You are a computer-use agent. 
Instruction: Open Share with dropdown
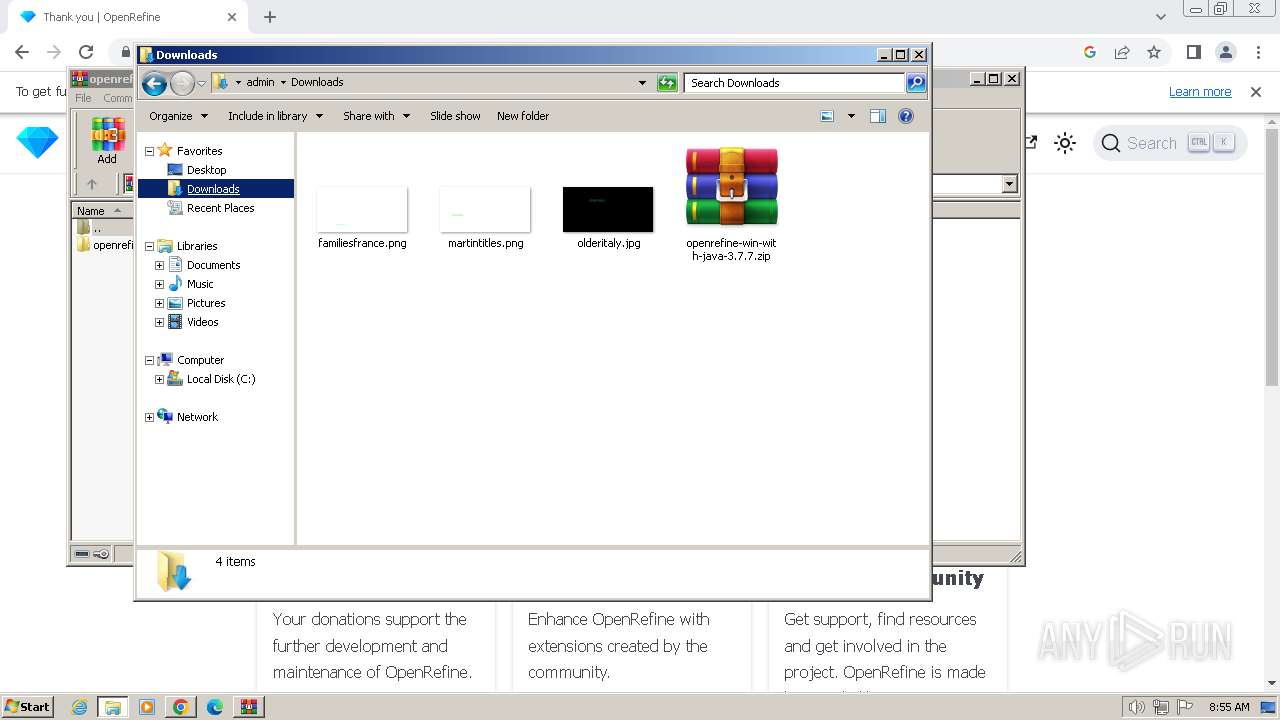[376, 116]
